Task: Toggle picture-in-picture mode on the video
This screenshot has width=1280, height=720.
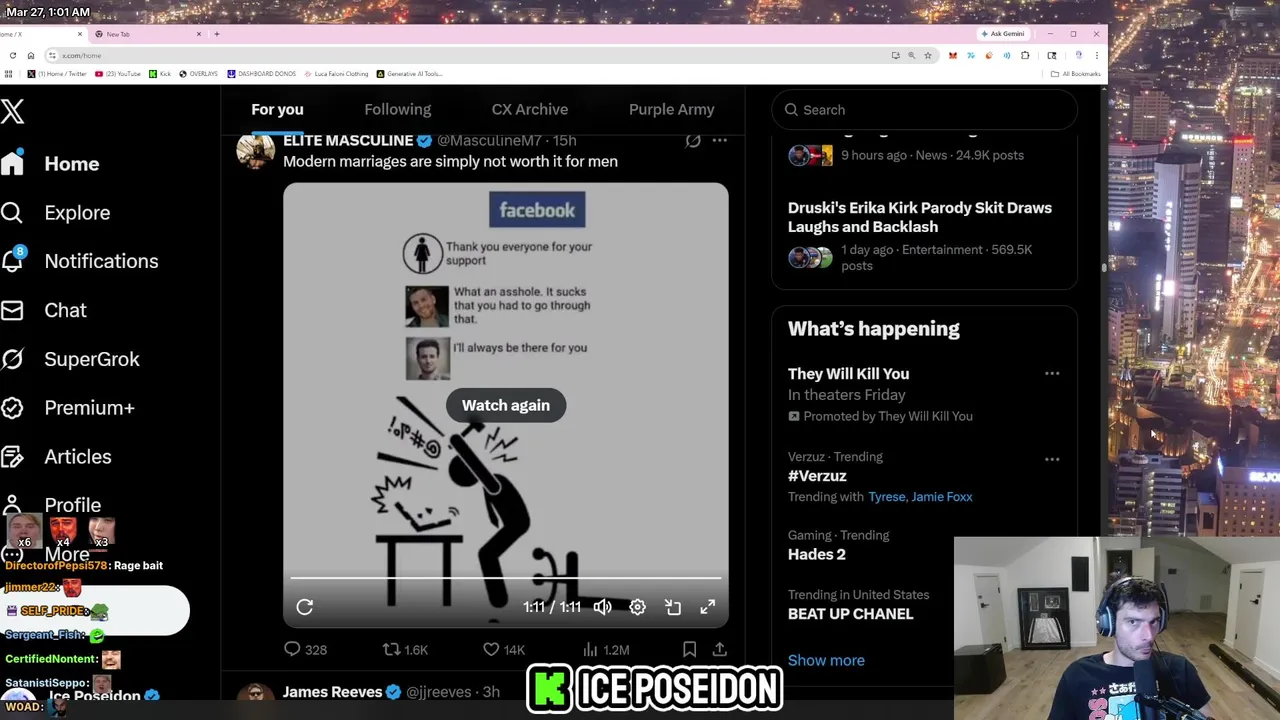Action: (673, 607)
